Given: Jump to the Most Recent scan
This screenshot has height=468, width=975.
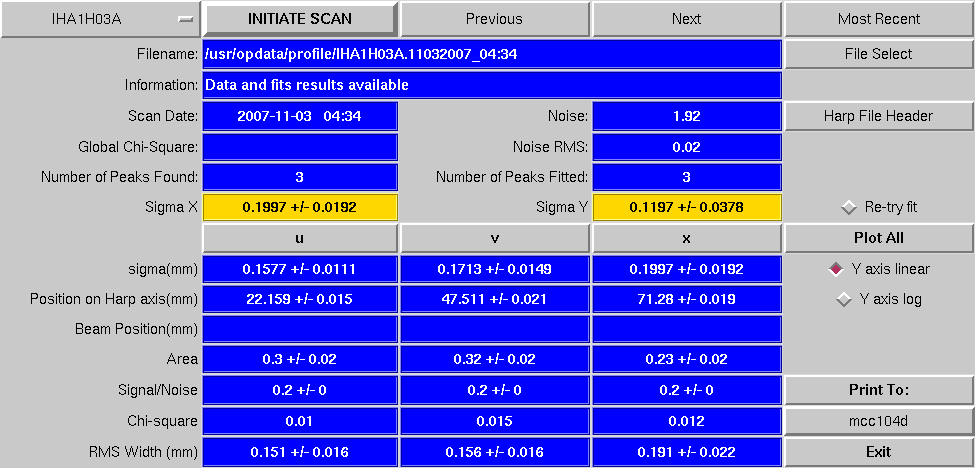Looking at the screenshot, I should coord(879,19).
